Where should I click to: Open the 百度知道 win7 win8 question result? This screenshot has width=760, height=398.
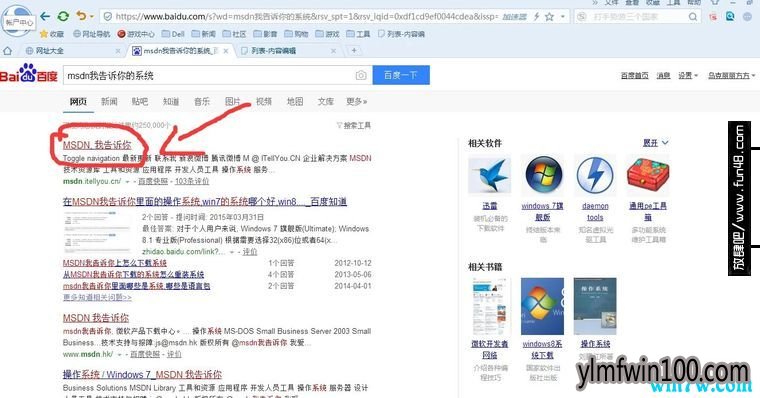[205, 202]
